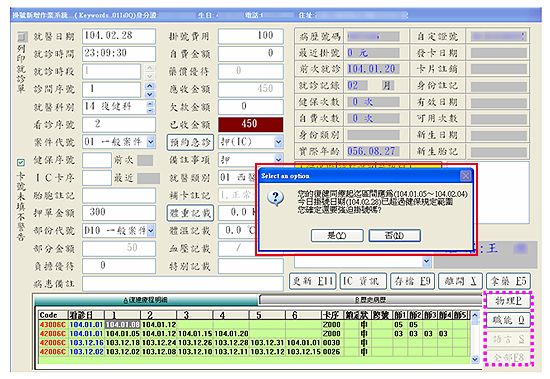Click 是(Y) to force registration

coord(337,235)
